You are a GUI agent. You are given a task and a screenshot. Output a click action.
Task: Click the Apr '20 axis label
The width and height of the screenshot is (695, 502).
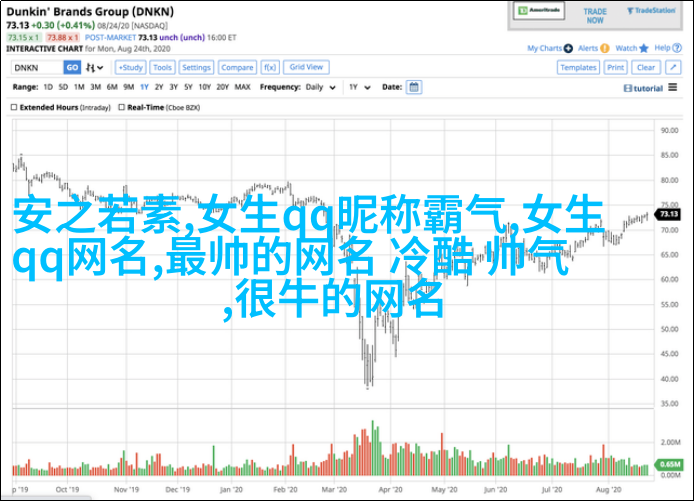pyautogui.click(x=390, y=490)
